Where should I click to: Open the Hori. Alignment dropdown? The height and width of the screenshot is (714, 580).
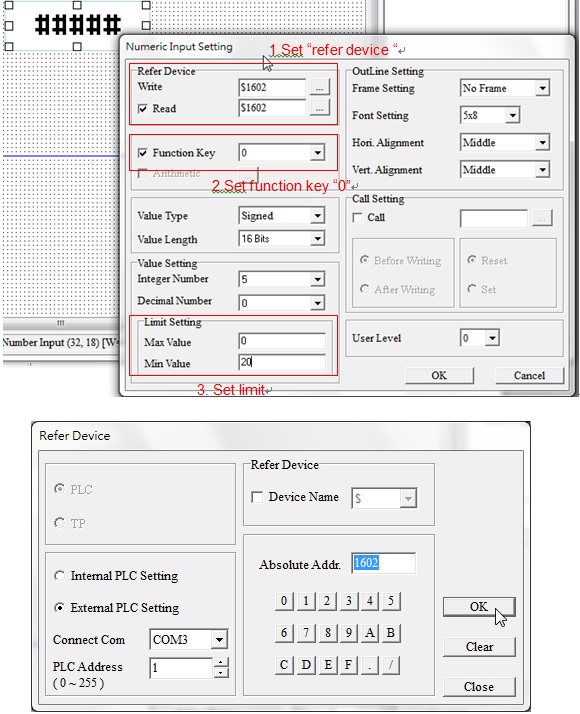pos(542,143)
